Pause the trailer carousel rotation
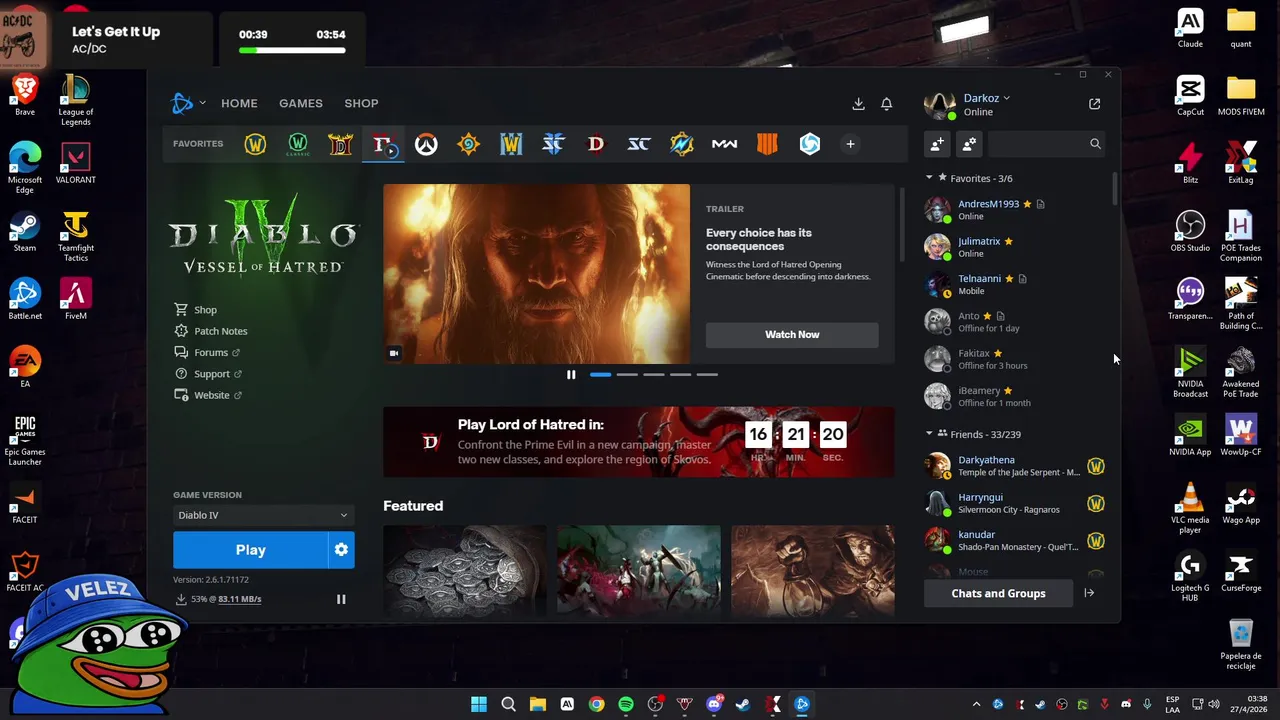This screenshot has height=720, width=1280. coord(571,375)
